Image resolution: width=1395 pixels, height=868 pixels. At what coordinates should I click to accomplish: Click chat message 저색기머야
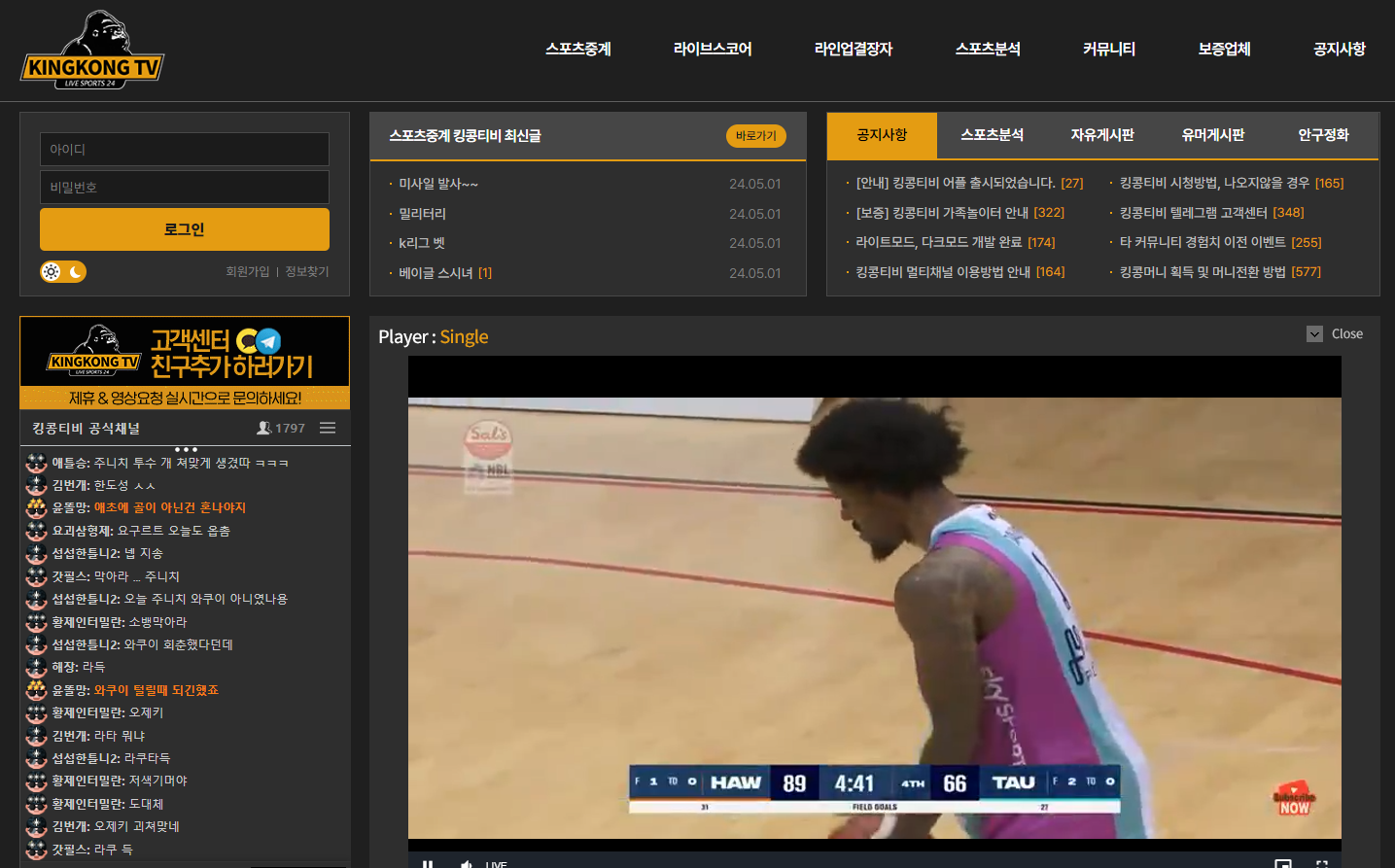(x=157, y=781)
